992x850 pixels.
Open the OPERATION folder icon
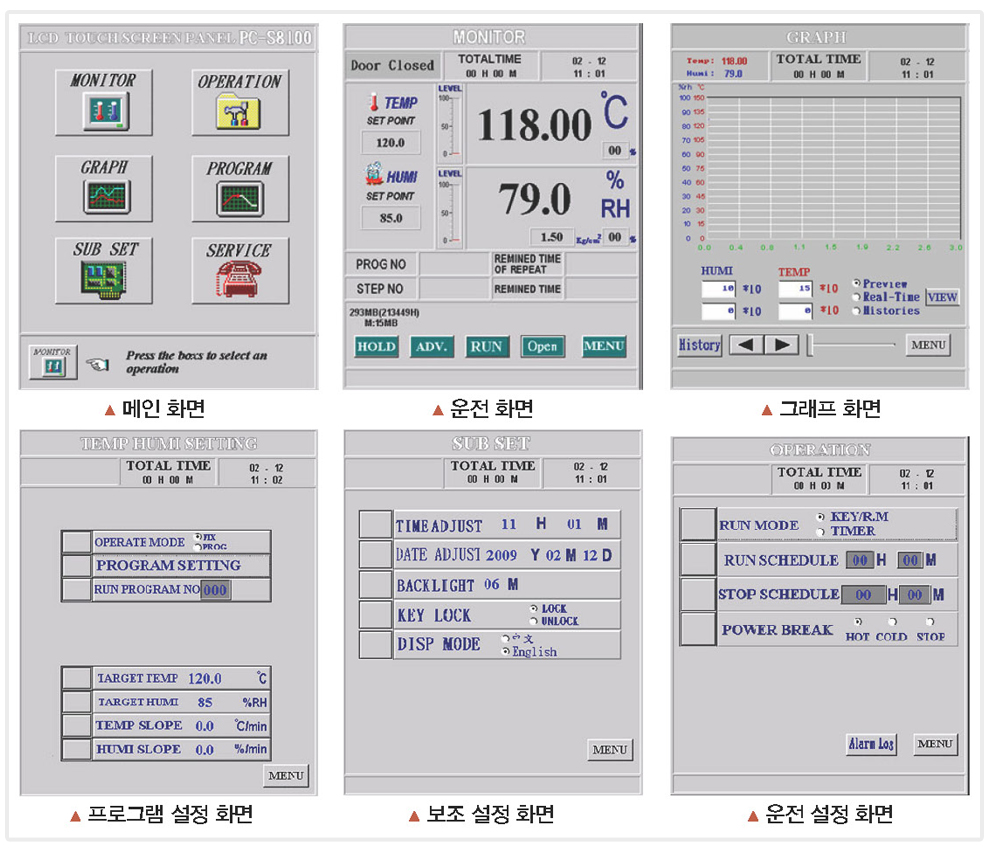pos(239,112)
